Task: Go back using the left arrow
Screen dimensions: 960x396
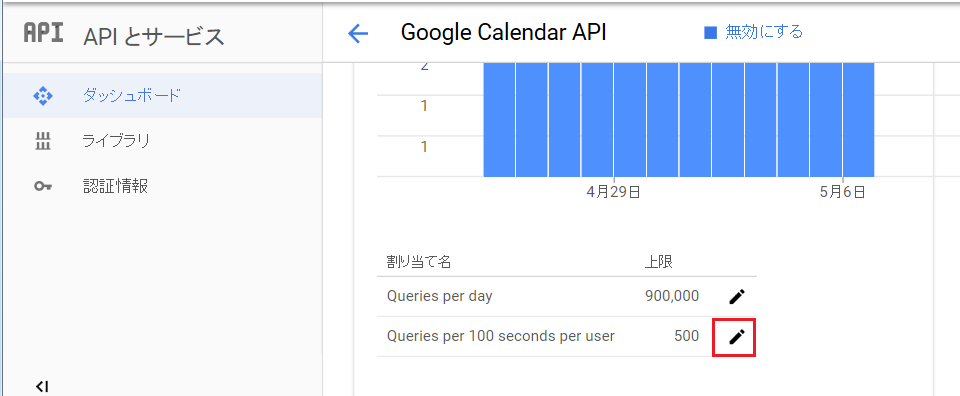Action: click(358, 33)
